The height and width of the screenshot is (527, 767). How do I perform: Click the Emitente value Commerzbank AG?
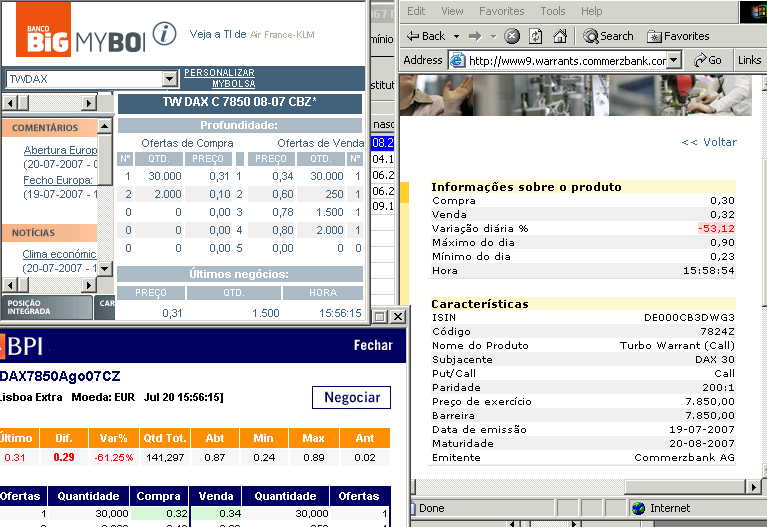tap(684, 458)
